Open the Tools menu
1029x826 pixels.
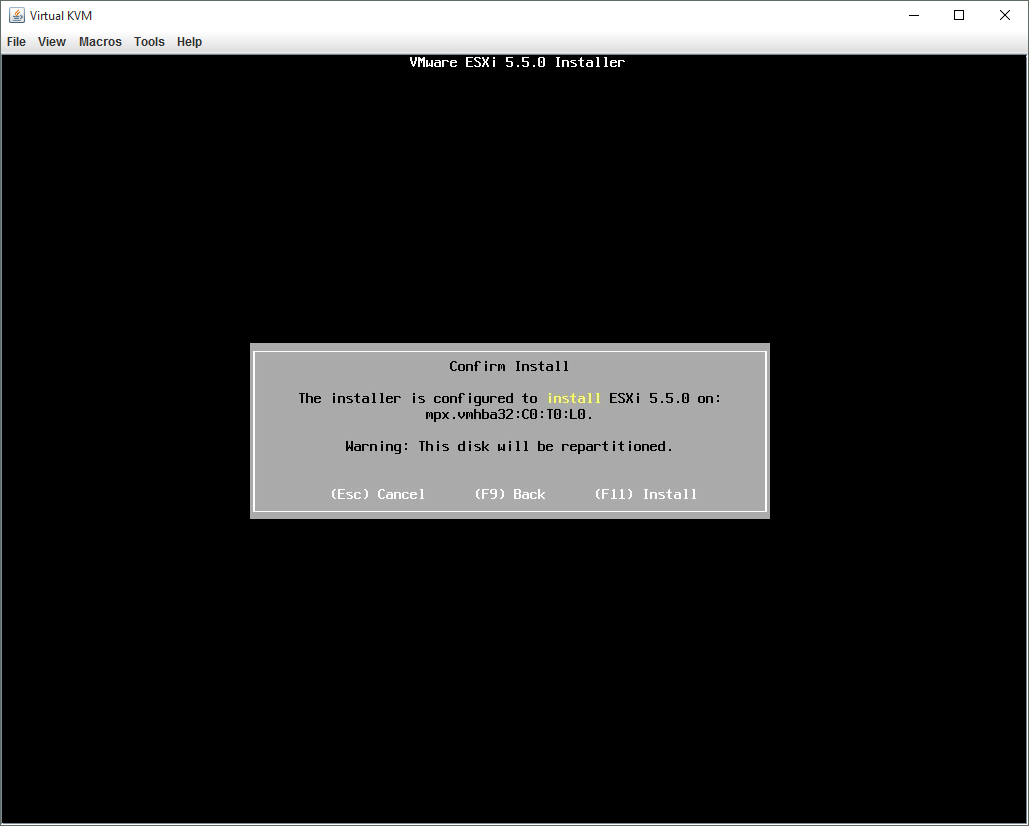(x=149, y=42)
